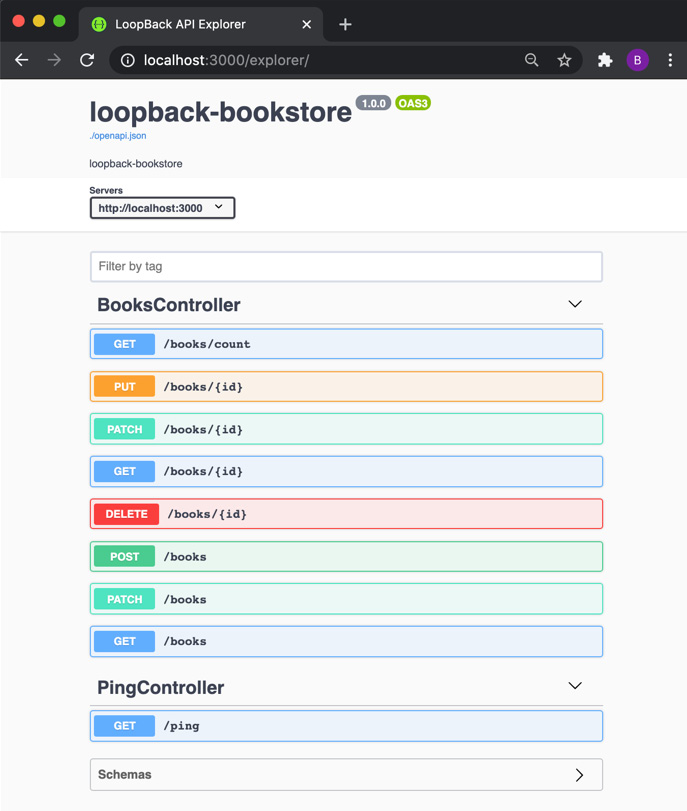The image size is (687, 811).
Task: Click the loopback-bookstore title
Action: 220,113
